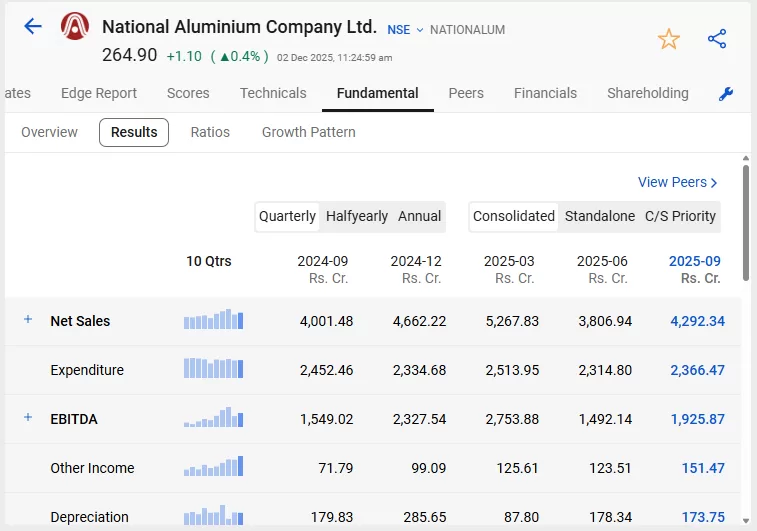Click Net Sales value 3,806.94
The height and width of the screenshot is (531, 757).
pos(605,321)
